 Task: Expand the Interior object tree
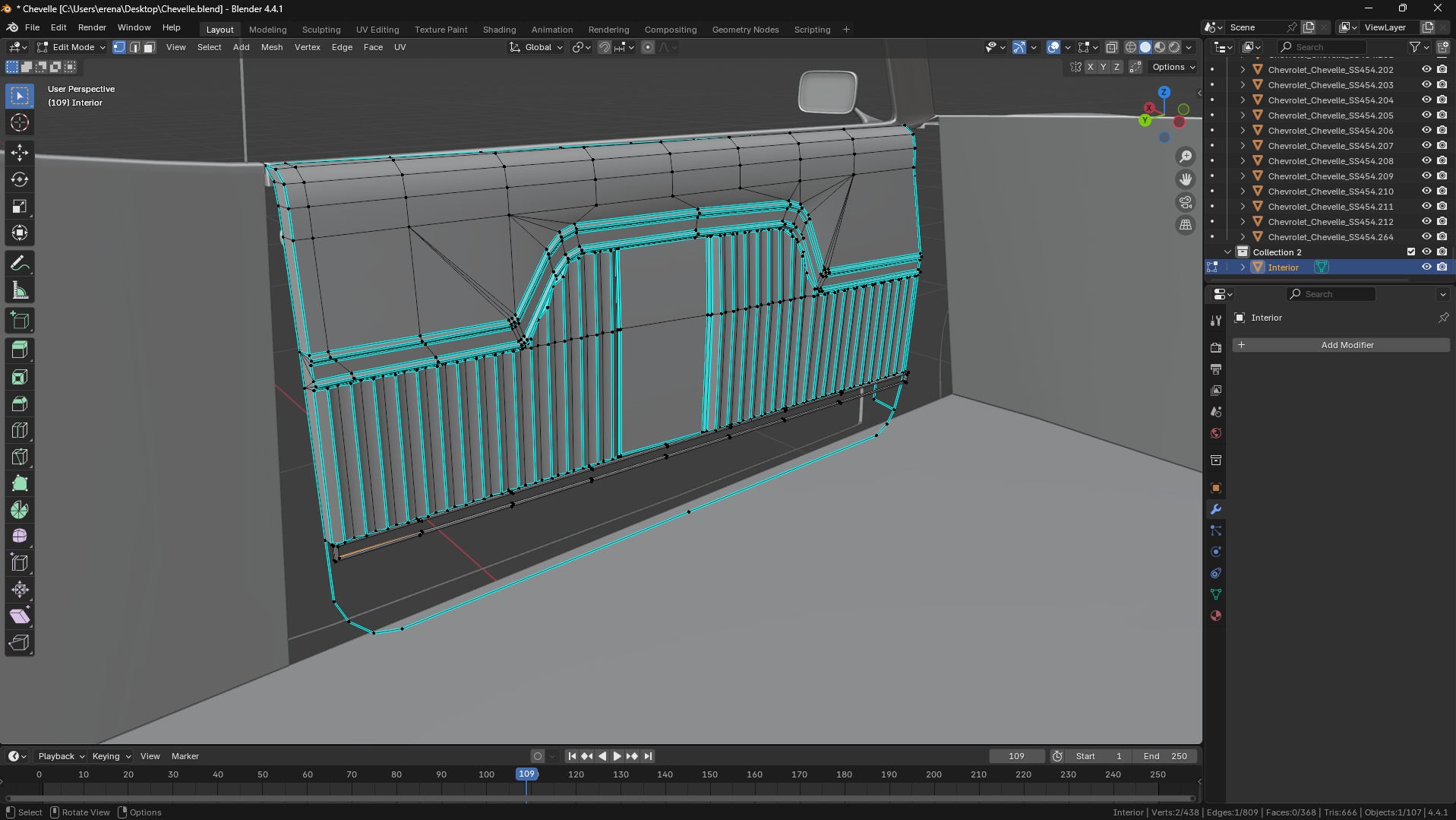[1243, 268]
